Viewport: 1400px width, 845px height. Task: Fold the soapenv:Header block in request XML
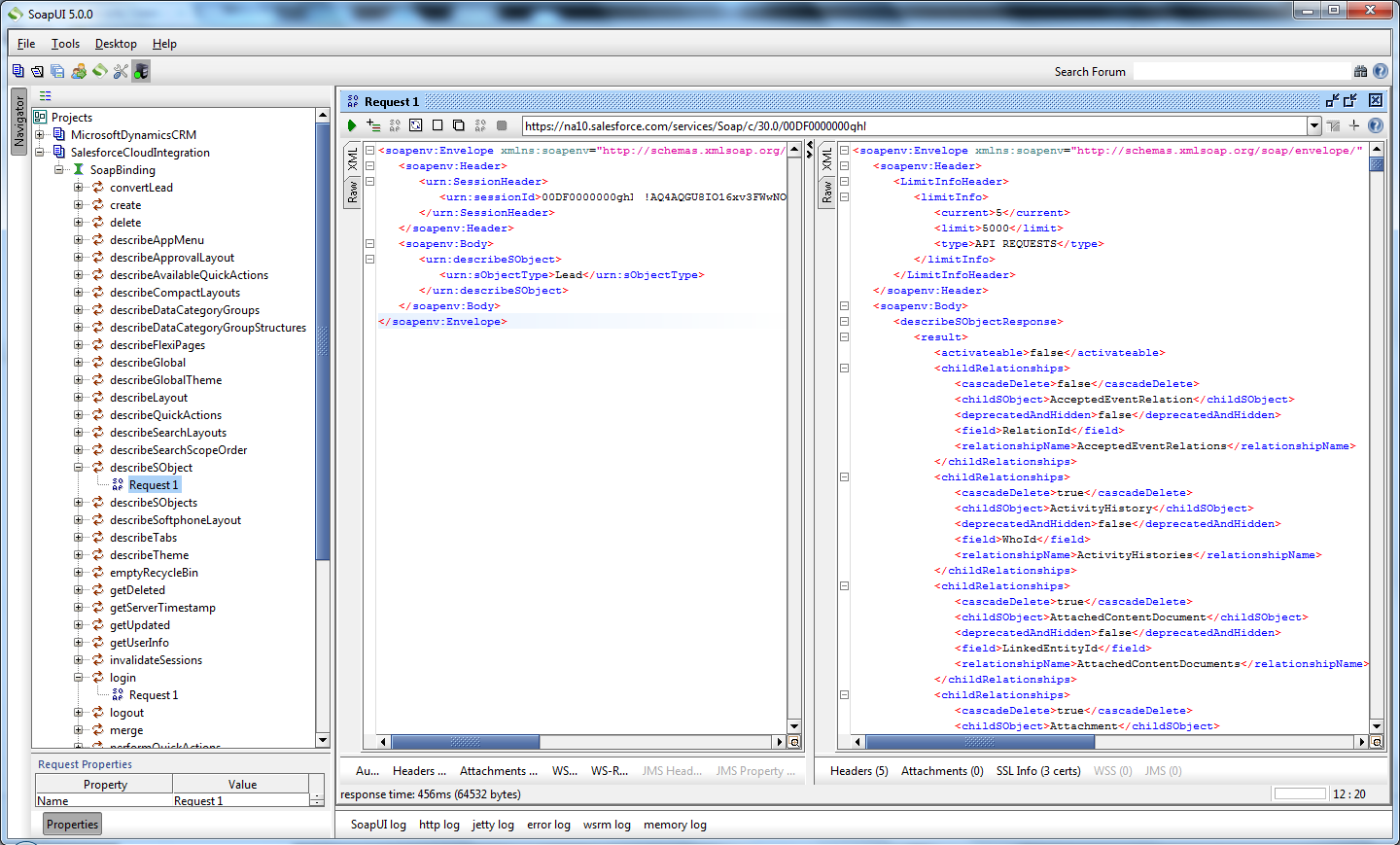pyautogui.click(x=369, y=166)
